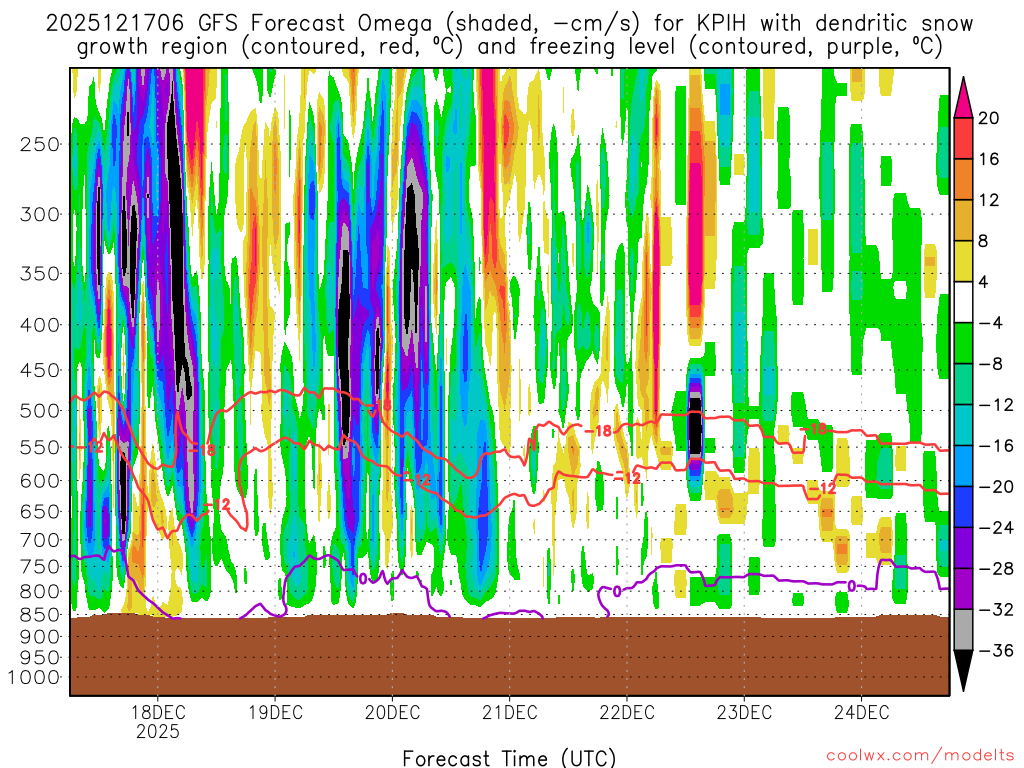Click the 850 pressure level label
Screen dimensions: 1024x768
click(x=40, y=615)
